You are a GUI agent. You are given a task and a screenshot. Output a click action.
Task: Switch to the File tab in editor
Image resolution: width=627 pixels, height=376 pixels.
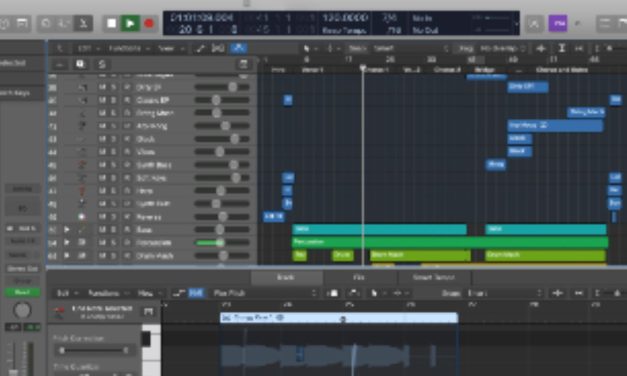(x=359, y=277)
